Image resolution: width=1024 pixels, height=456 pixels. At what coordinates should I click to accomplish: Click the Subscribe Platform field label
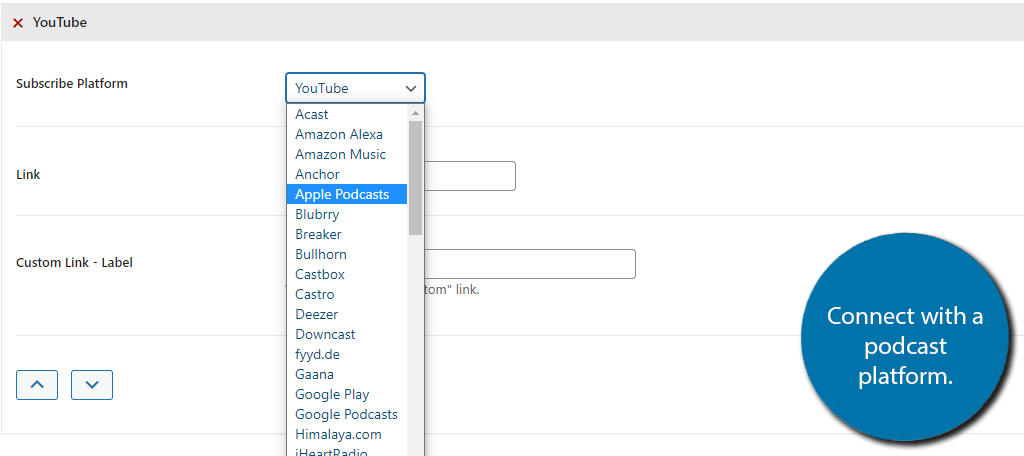click(x=72, y=84)
